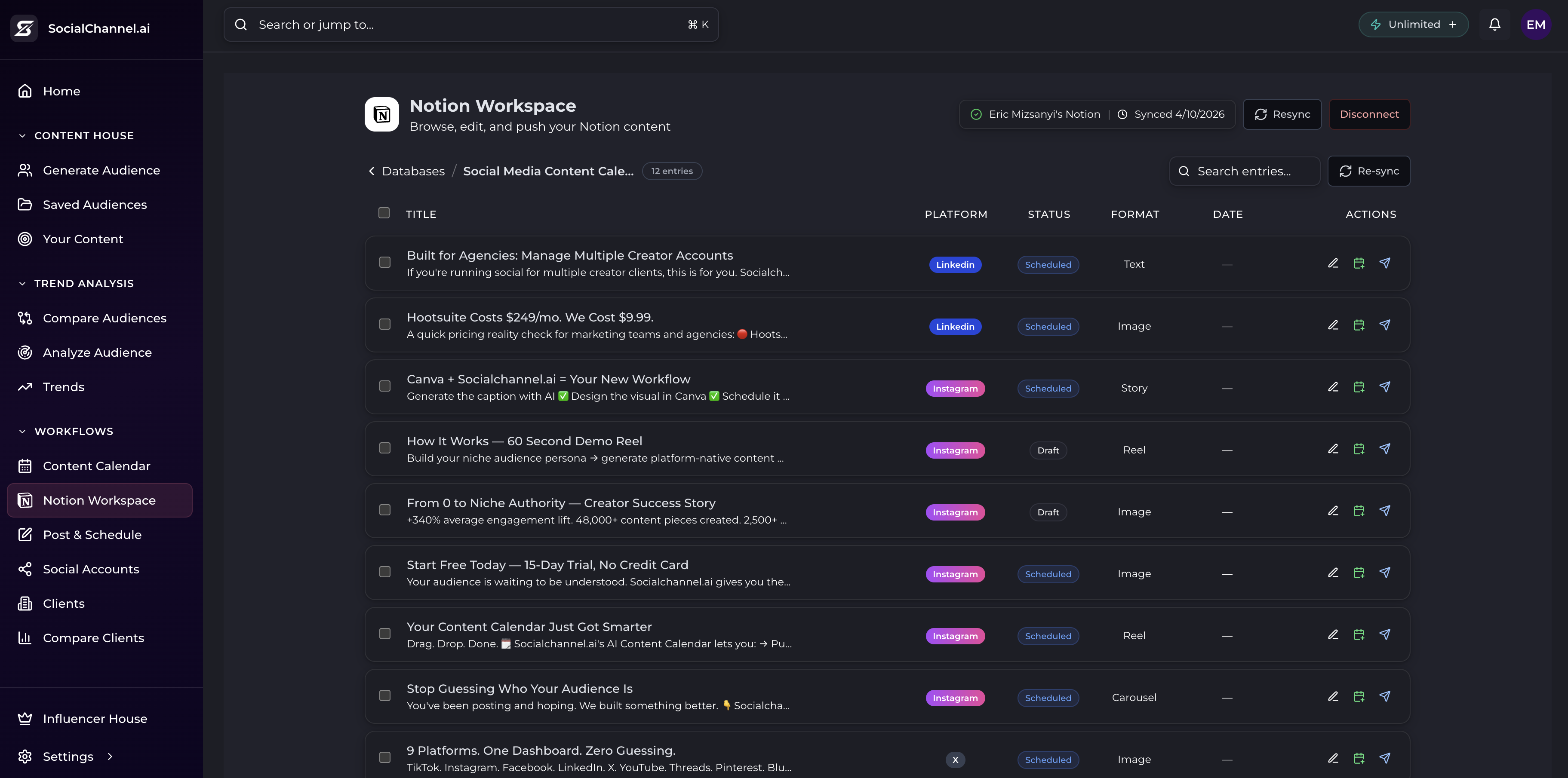Open the Databases breadcrumb link

(x=413, y=172)
